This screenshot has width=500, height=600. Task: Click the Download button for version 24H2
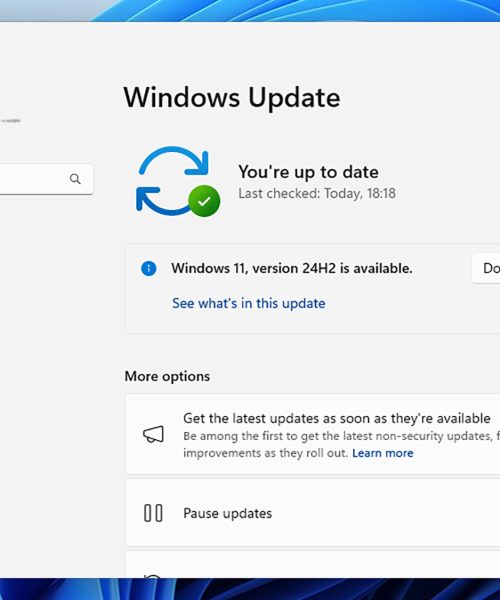486,268
